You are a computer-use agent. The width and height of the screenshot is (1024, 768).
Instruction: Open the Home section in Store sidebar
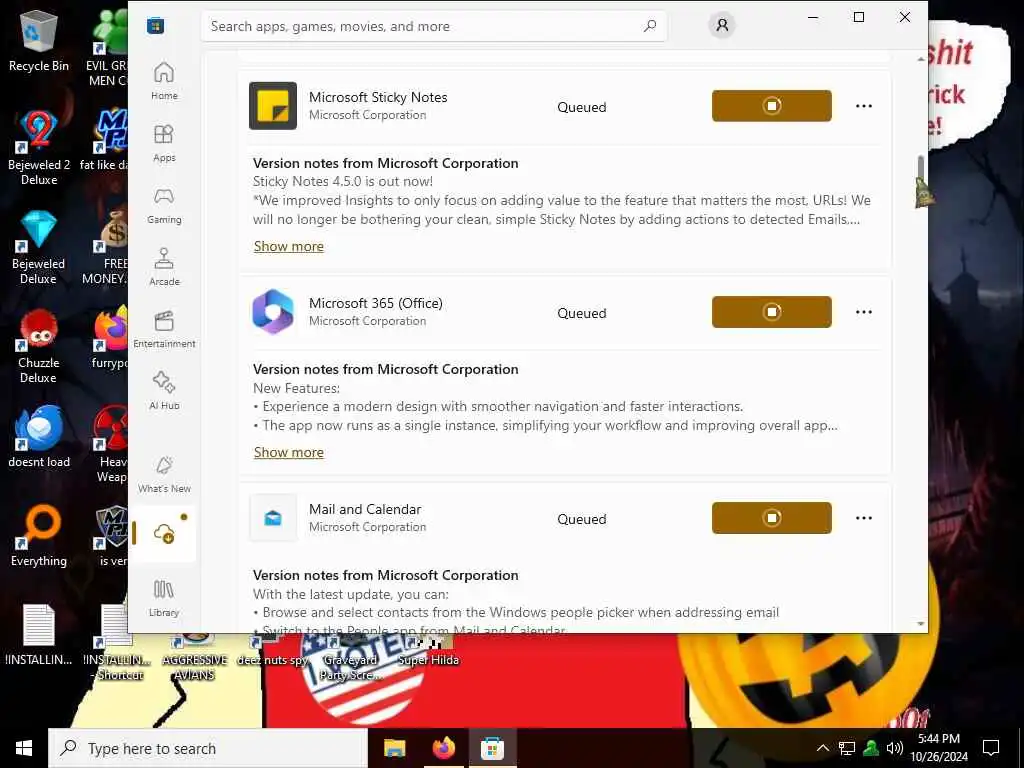[164, 81]
